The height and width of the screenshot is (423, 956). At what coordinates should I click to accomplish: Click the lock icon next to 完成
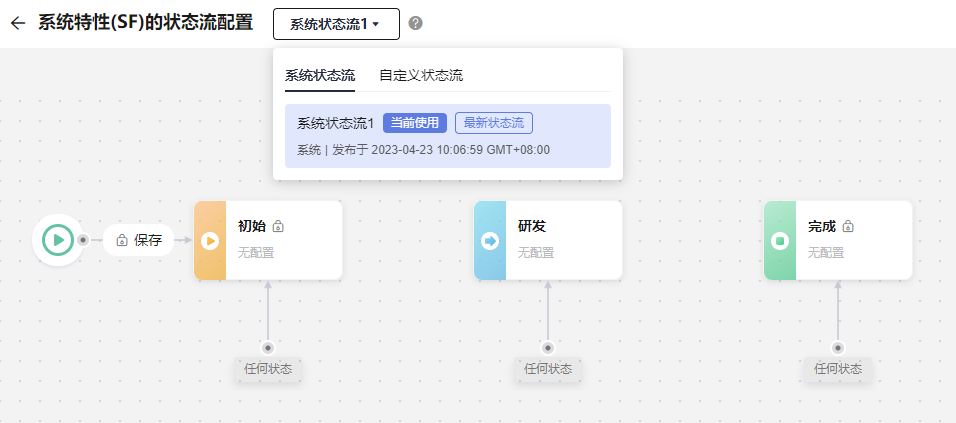pos(848,227)
